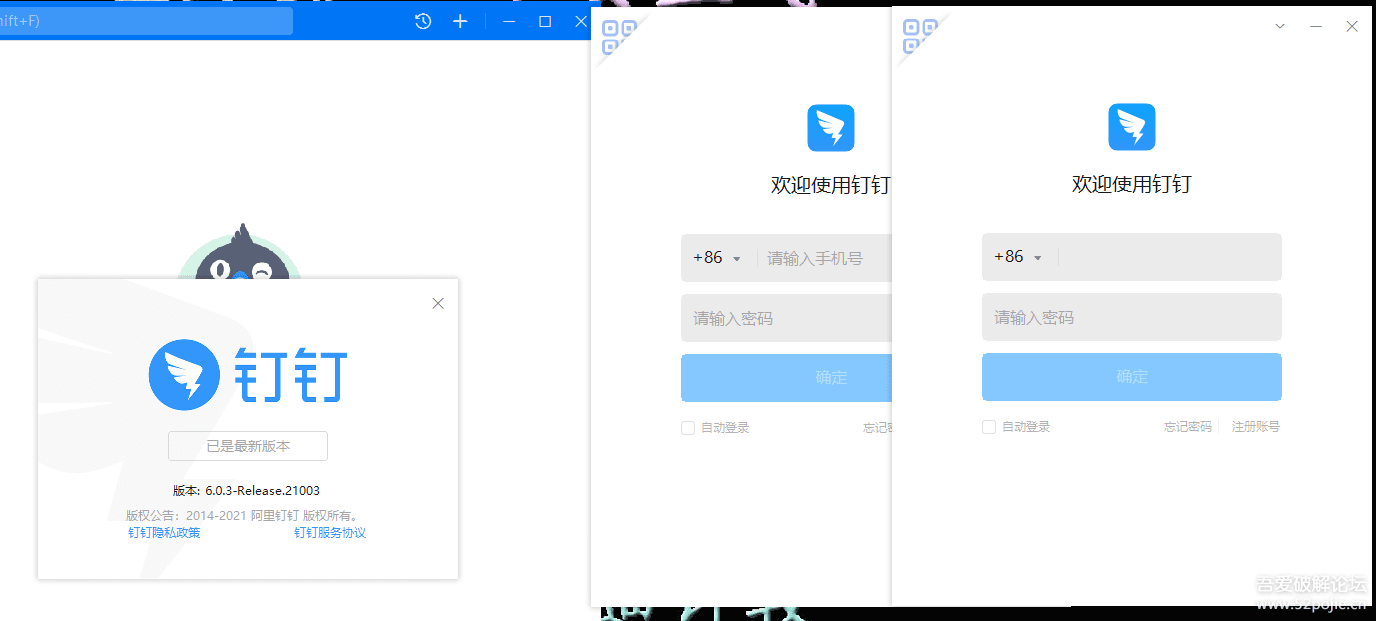This screenshot has width=1376, height=621.
Task: Minimize the right login window
Action: point(1316,26)
